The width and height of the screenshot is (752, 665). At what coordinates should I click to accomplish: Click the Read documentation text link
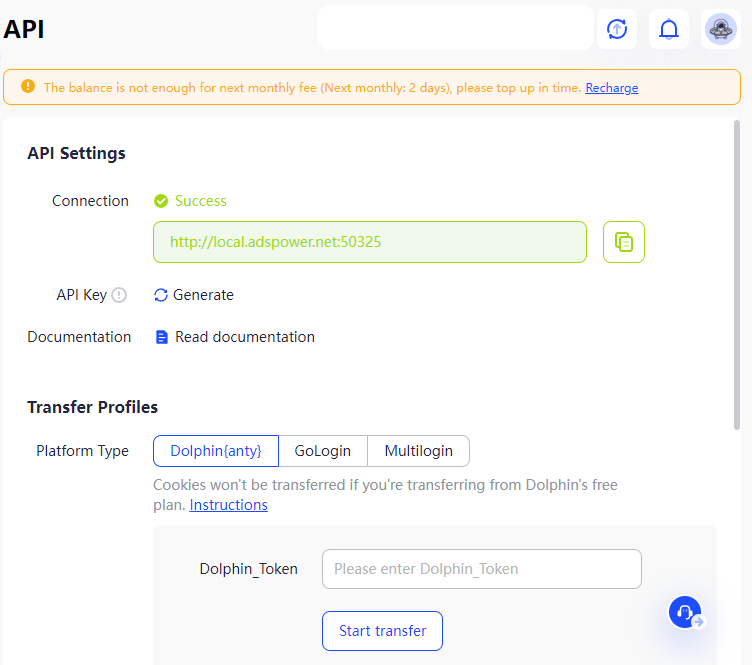[x=245, y=337]
